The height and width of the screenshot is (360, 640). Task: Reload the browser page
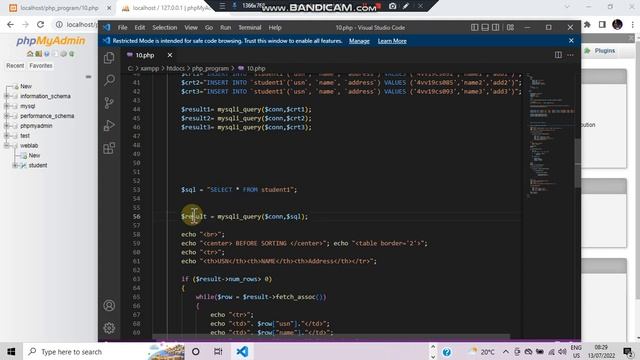(40, 24)
